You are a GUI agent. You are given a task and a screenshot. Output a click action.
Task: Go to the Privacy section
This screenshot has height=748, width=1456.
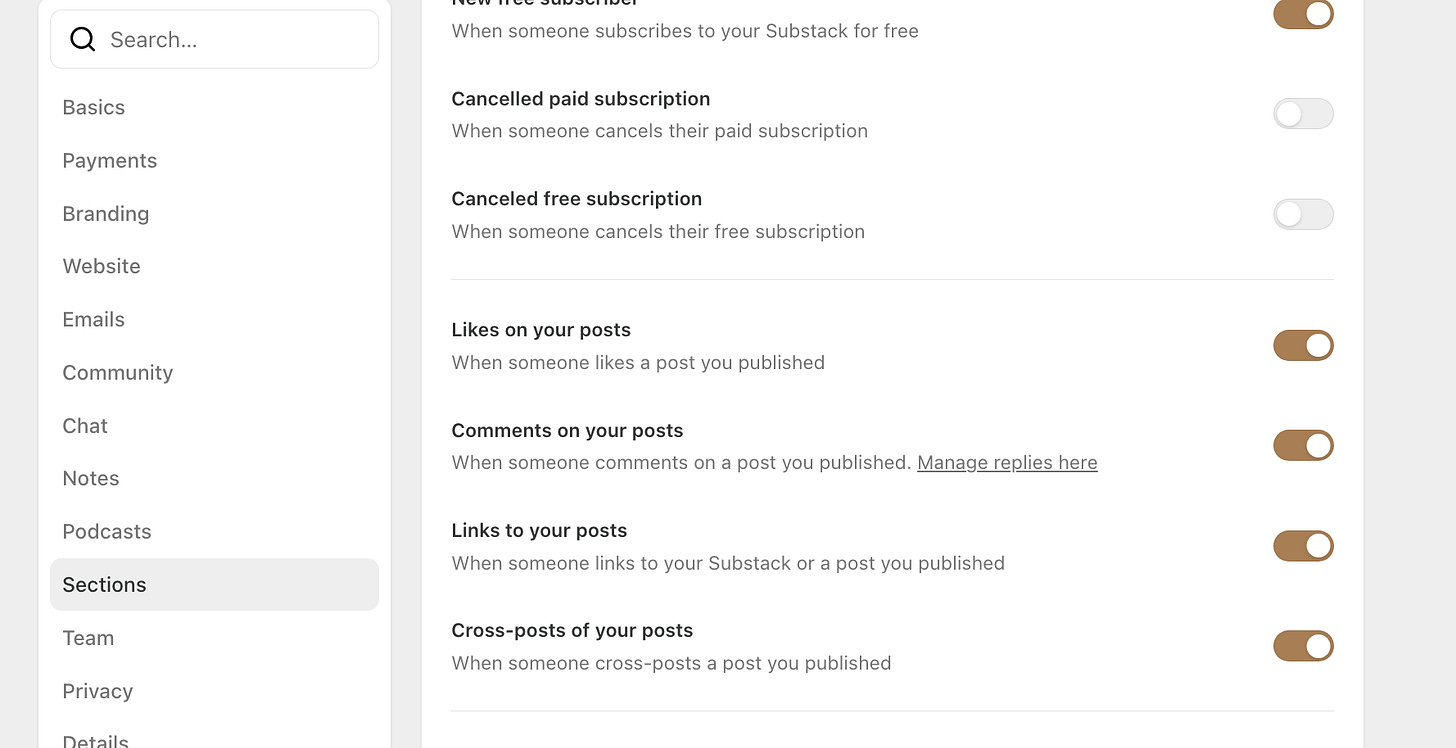click(97, 690)
